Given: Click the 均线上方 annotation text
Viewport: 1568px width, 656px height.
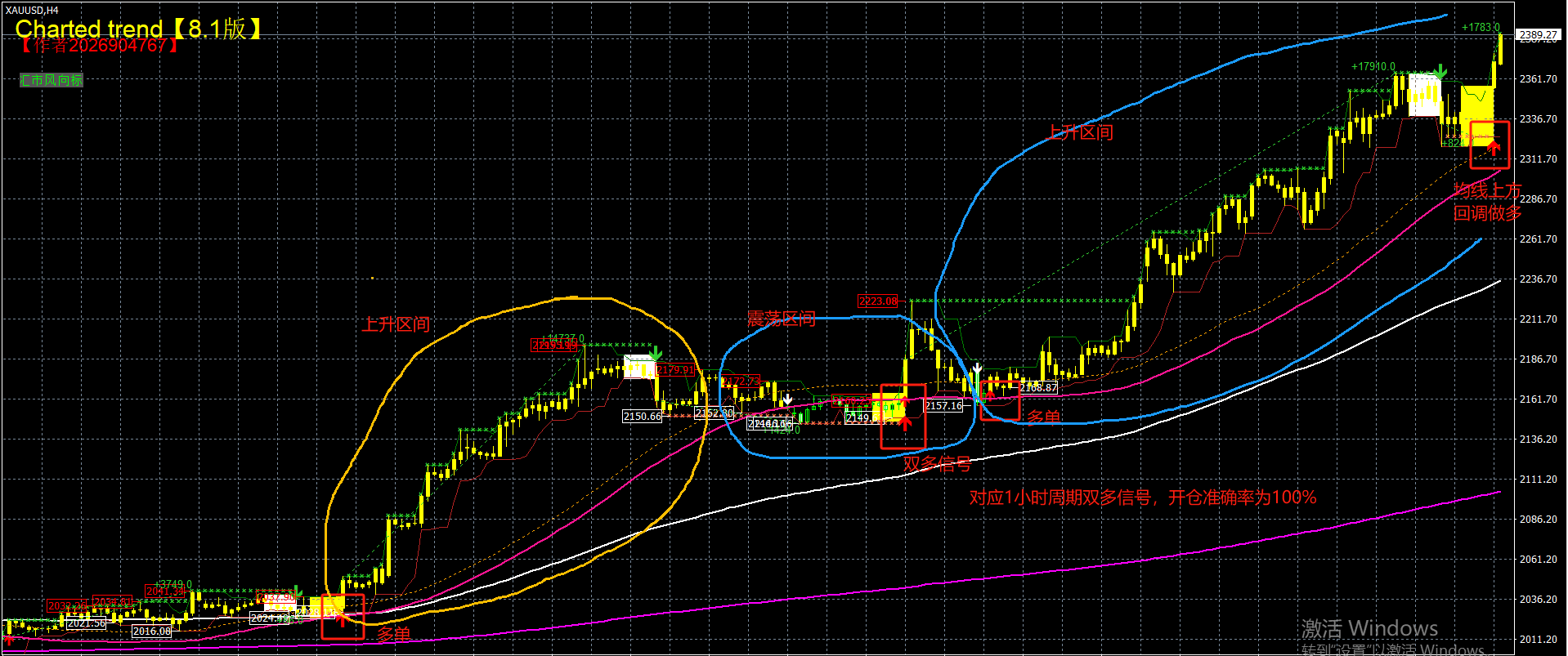Looking at the screenshot, I should [1487, 191].
